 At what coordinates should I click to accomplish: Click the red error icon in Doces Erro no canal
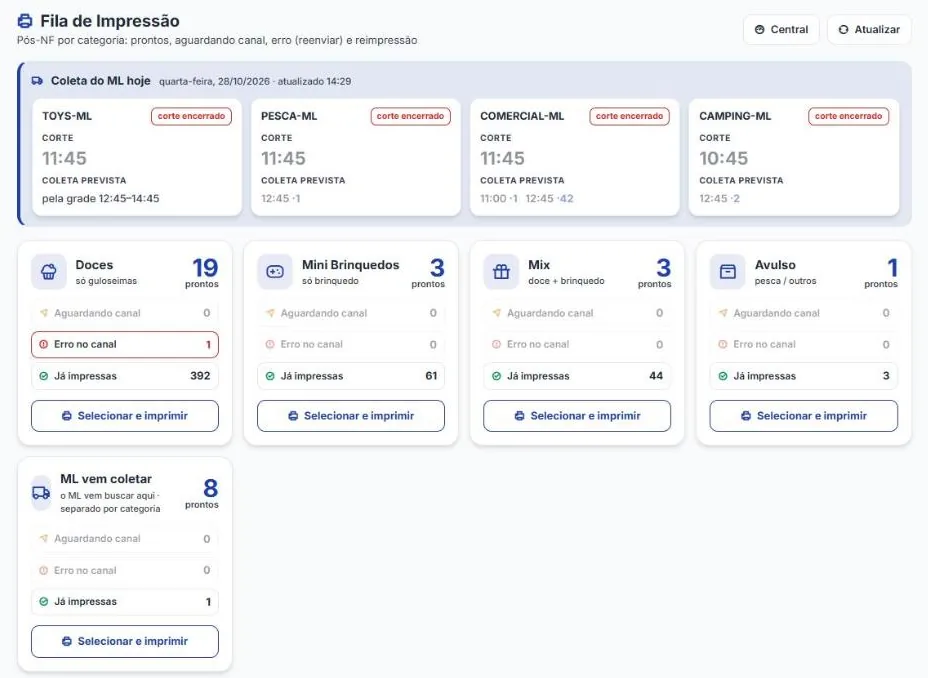pos(43,344)
